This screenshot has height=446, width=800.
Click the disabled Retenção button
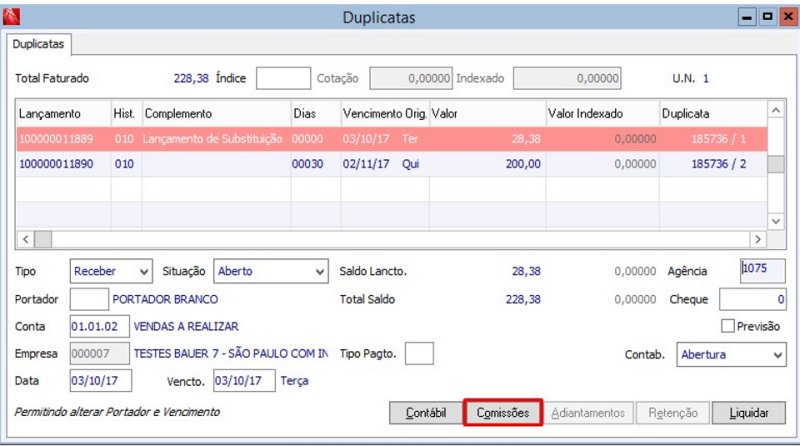pyautogui.click(x=672, y=412)
